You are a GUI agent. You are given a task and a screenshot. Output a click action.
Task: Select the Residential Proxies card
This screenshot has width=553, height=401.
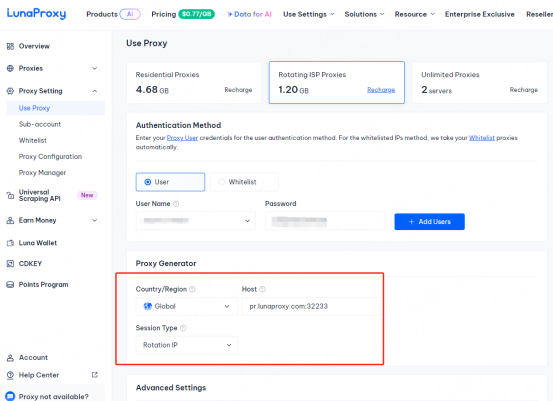click(194, 83)
